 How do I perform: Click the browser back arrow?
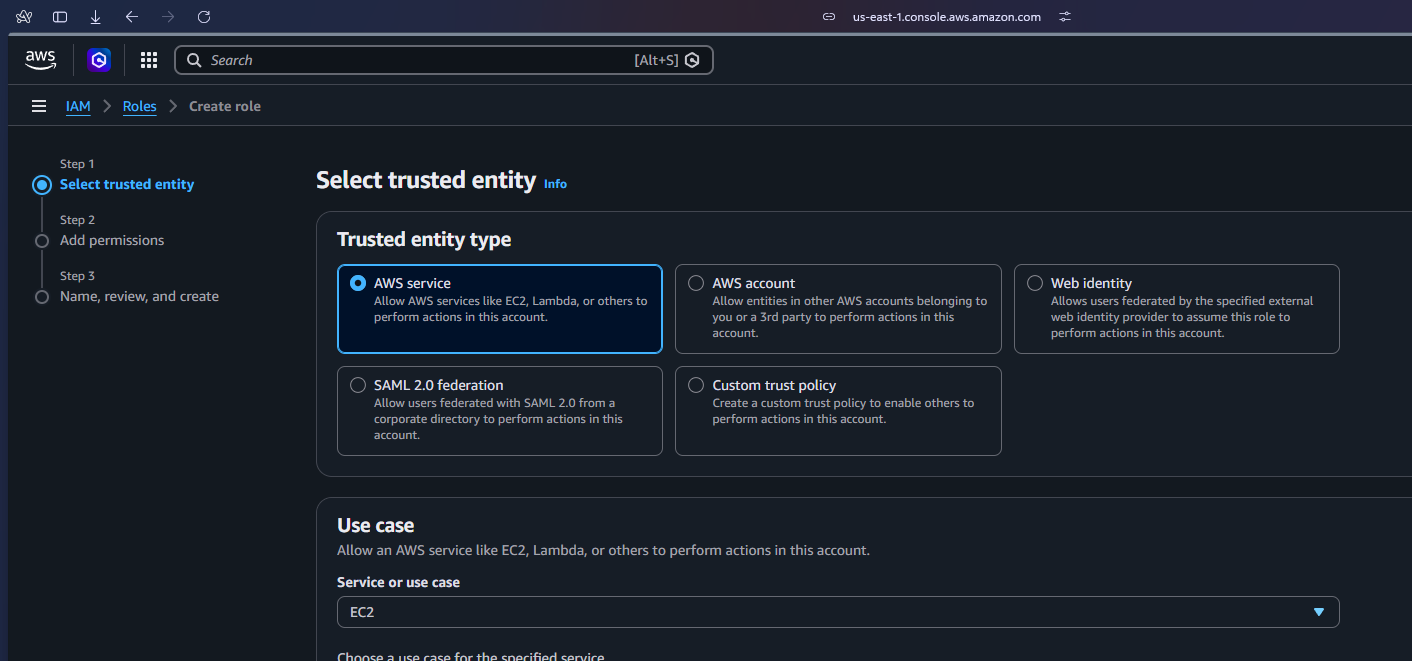pos(132,17)
